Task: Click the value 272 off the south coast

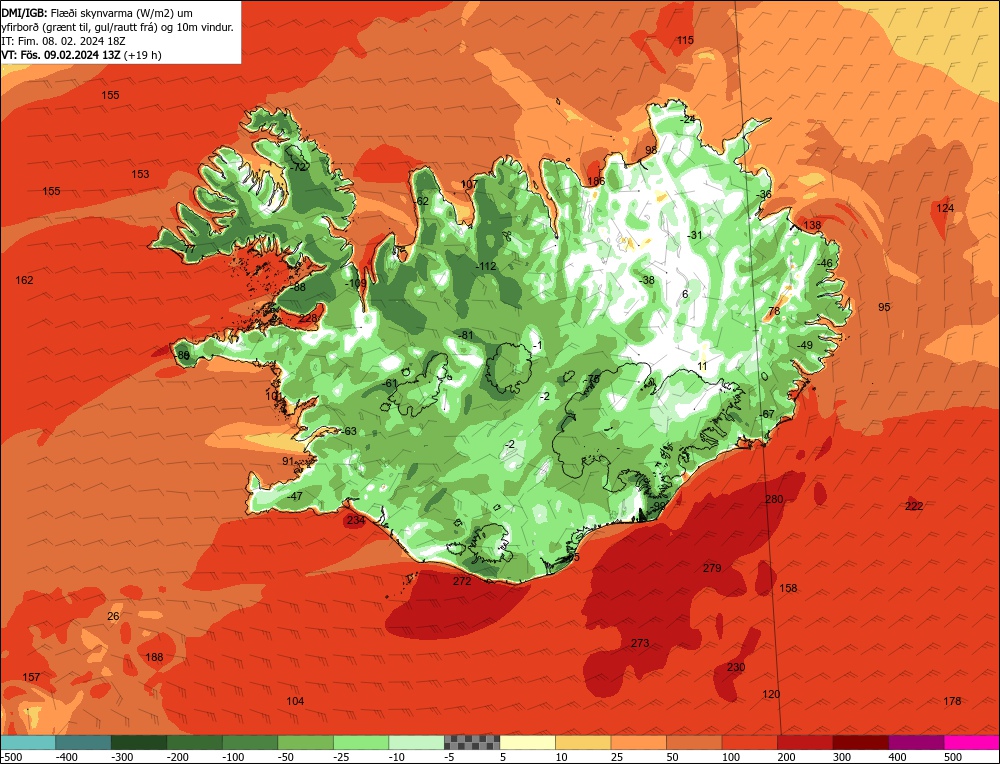Action: point(462,581)
